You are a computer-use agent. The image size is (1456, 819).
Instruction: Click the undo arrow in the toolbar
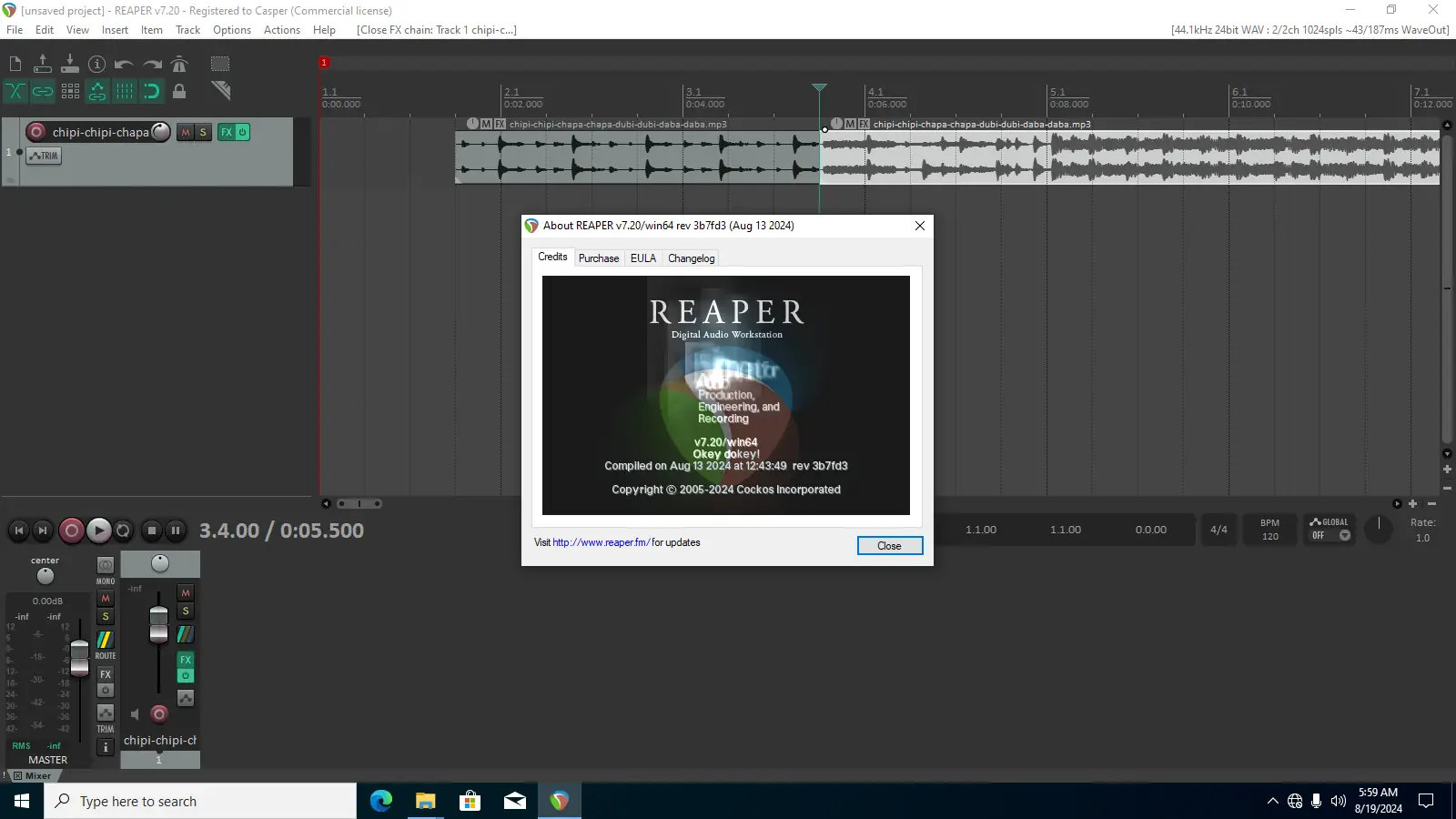[125, 64]
